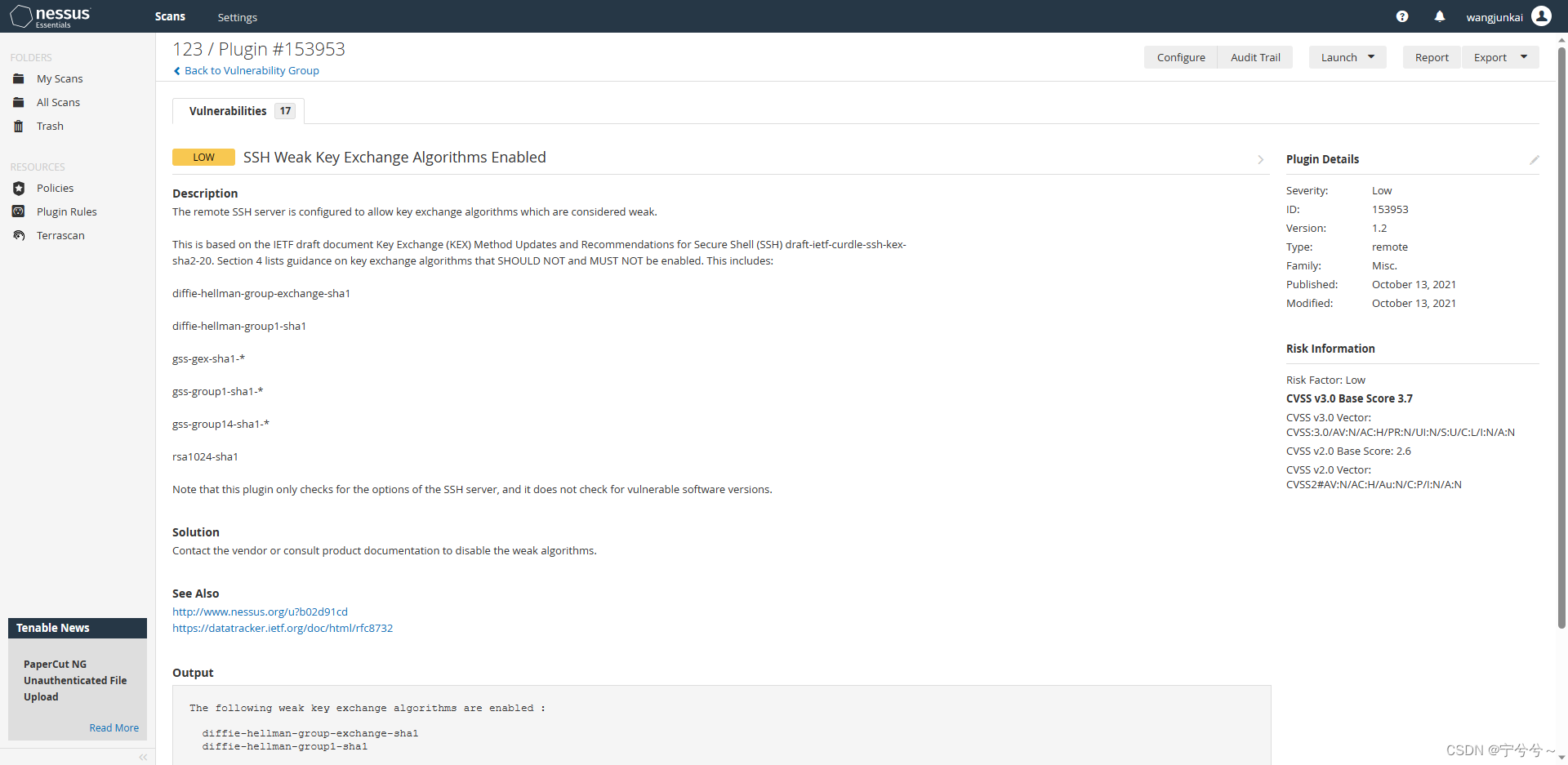The image size is (1568, 765).
Task: Open the nessus.org See Also link
Action: 260,612
